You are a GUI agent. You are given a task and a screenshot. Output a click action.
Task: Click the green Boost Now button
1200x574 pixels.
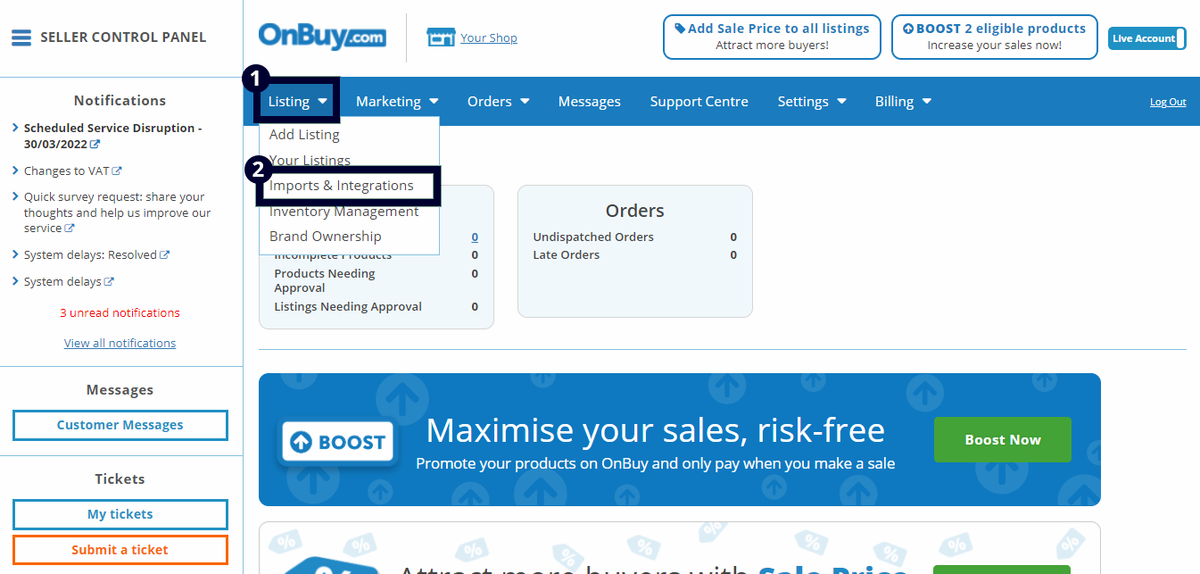click(x=1002, y=440)
